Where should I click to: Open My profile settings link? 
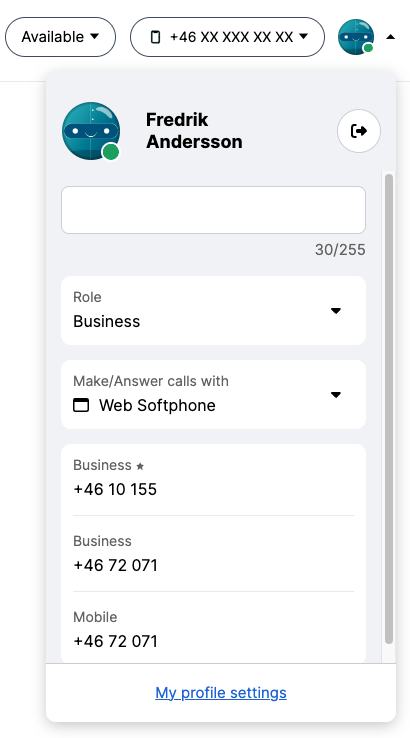(x=221, y=693)
